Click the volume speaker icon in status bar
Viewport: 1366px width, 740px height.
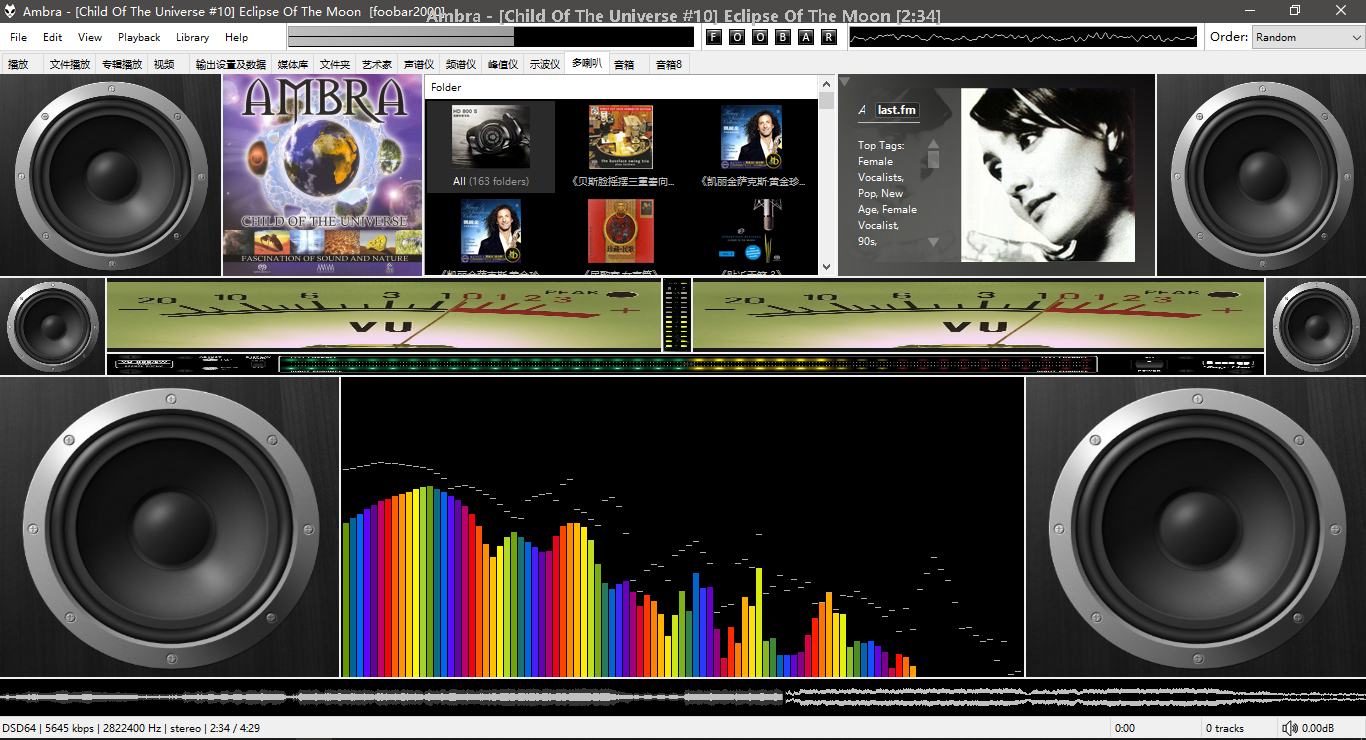pyautogui.click(x=1290, y=728)
